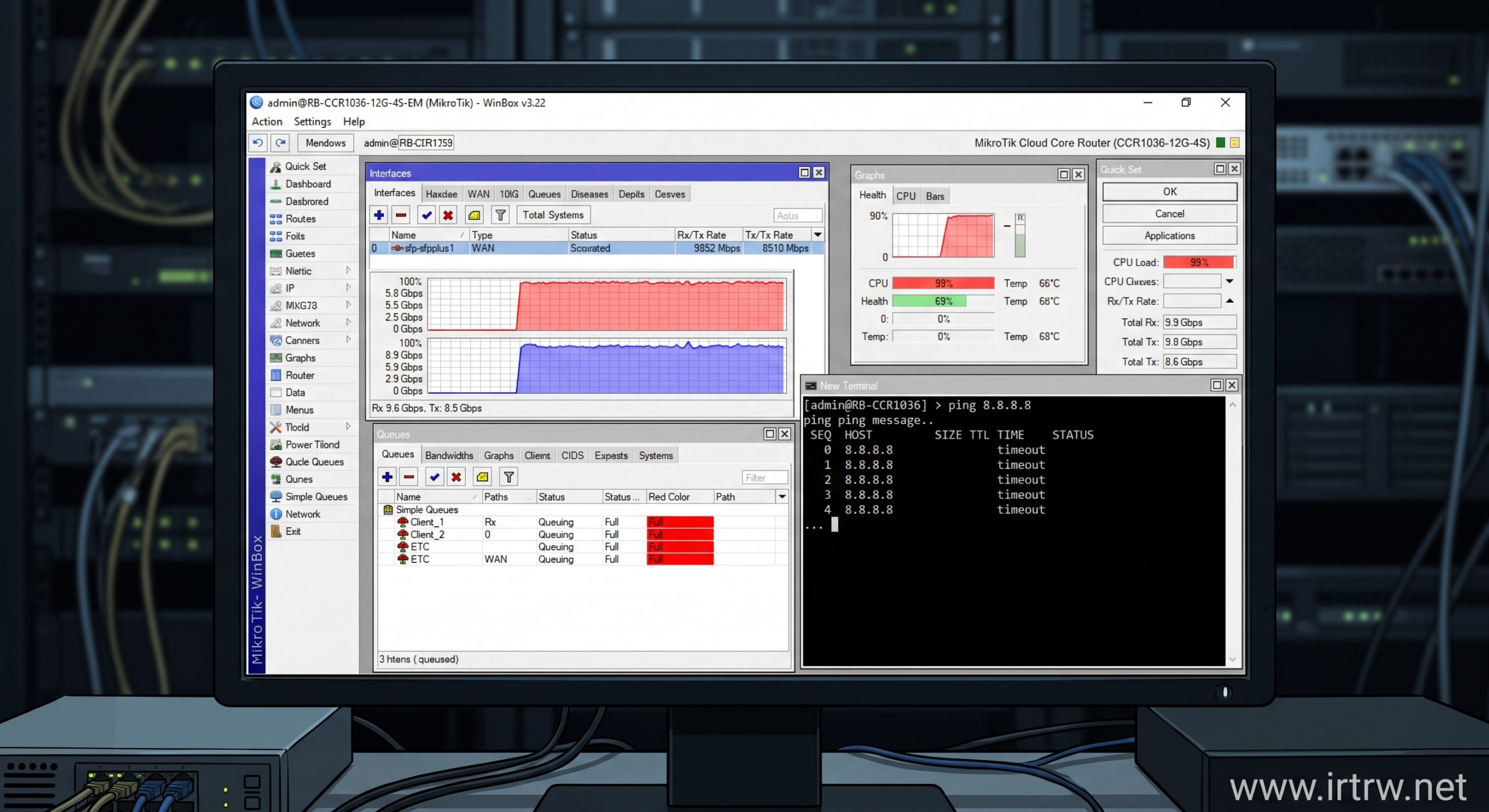Click Cancel in Quick Set
Viewport: 1489px width, 812px height.
click(x=1170, y=214)
